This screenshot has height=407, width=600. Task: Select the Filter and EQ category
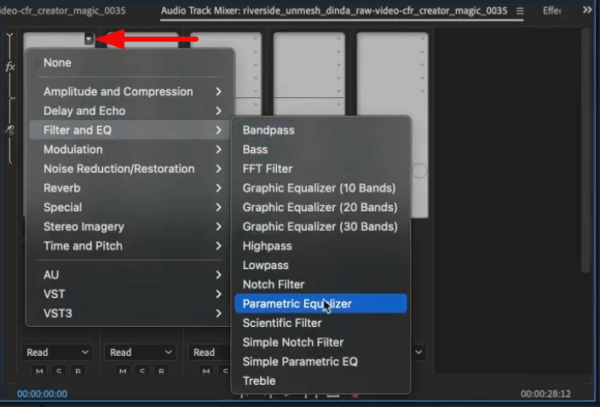click(130, 130)
